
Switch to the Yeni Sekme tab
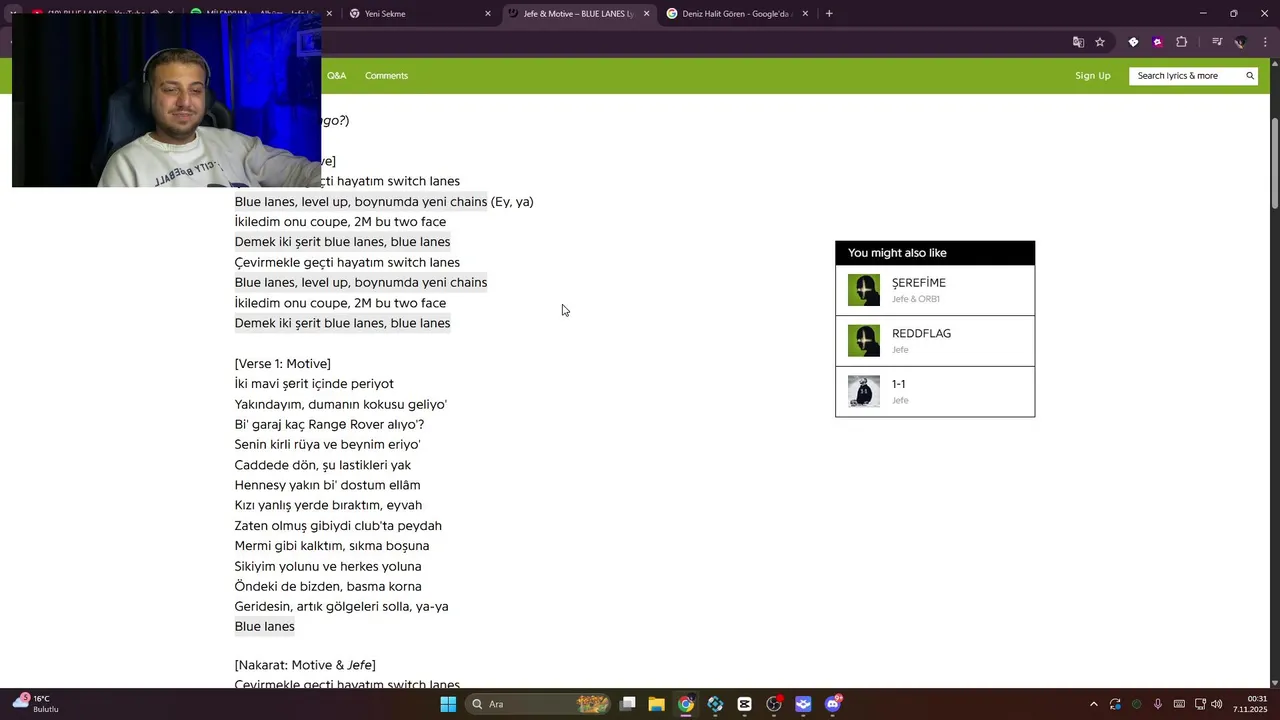(x=420, y=14)
